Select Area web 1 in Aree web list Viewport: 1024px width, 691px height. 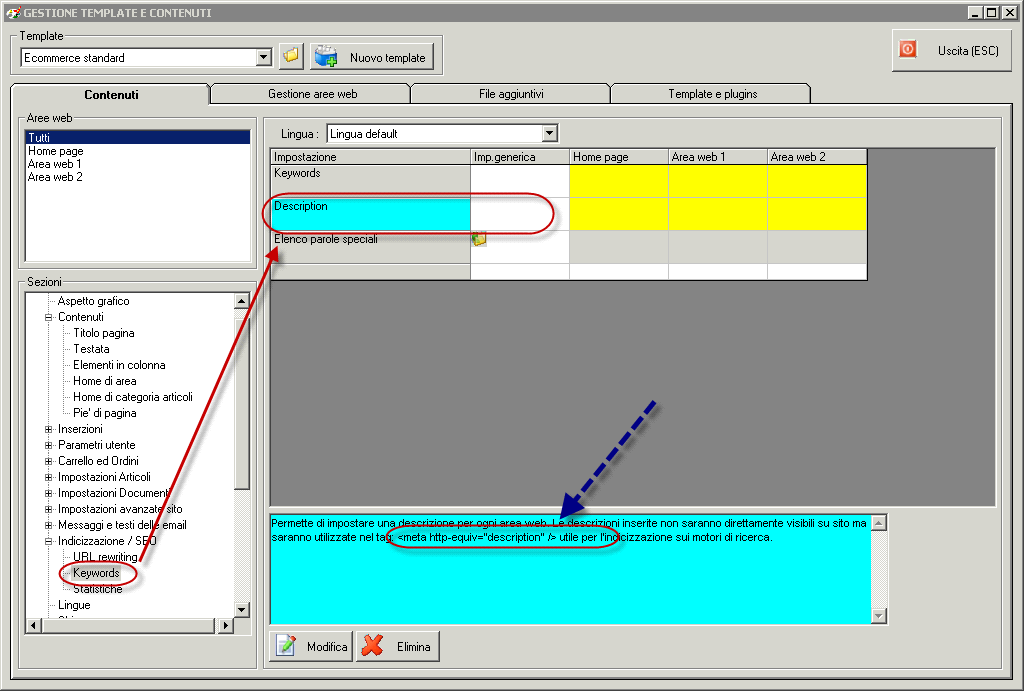[55, 164]
